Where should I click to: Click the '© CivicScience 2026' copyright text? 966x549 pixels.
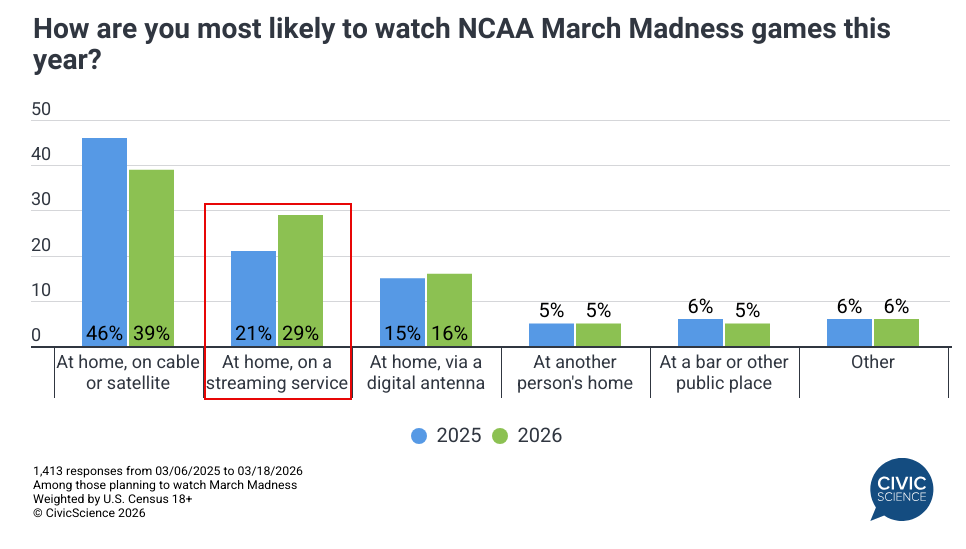(89, 513)
